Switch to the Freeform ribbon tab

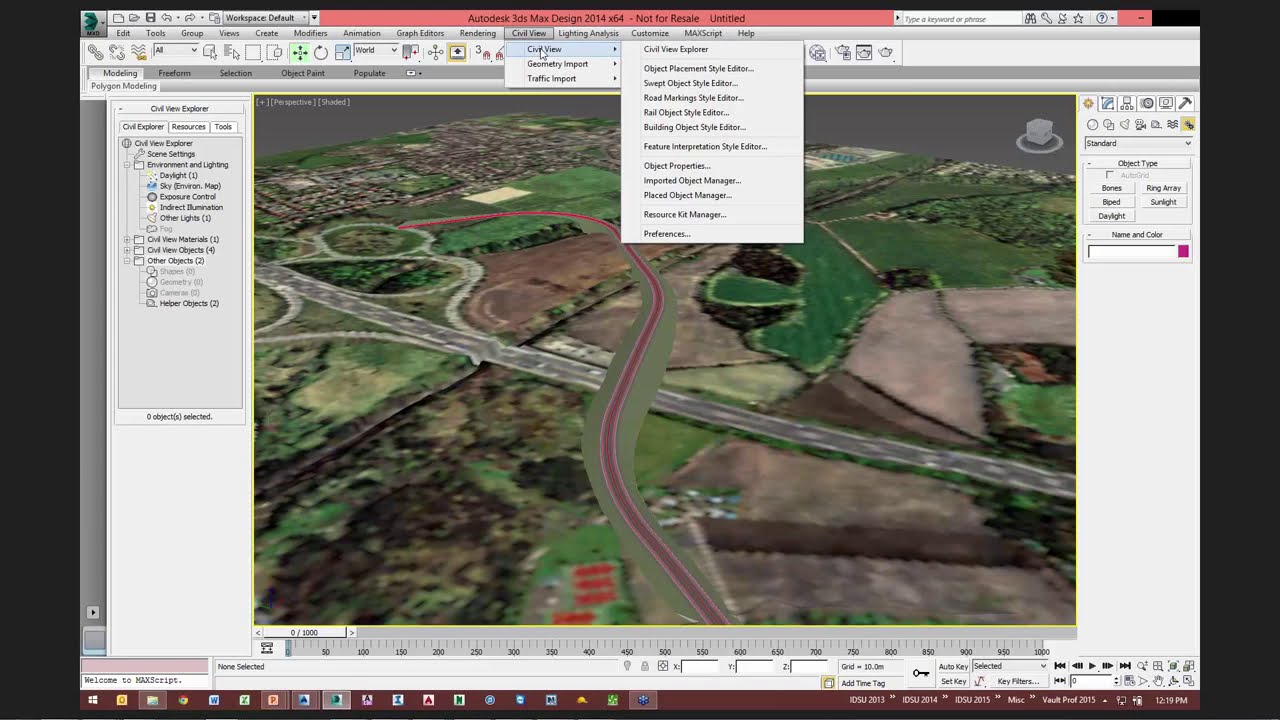(x=174, y=73)
